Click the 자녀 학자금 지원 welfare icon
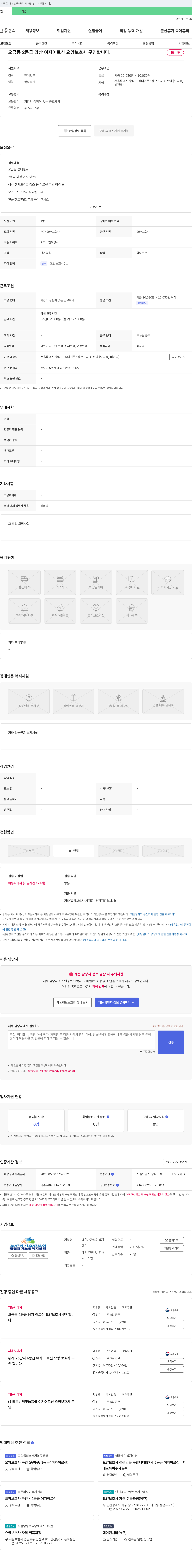 pyautogui.click(x=168, y=579)
